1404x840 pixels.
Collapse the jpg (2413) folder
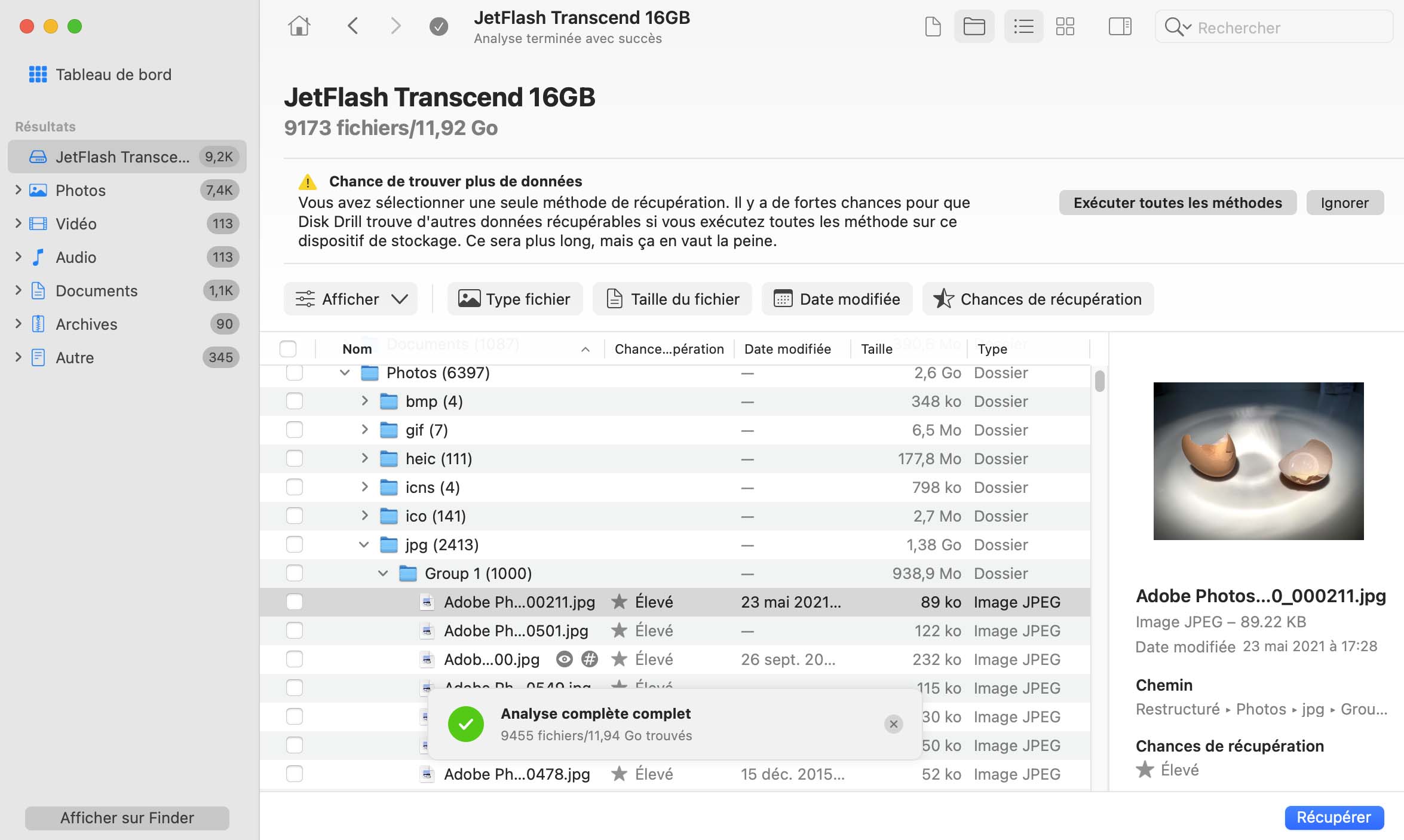(x=364, y=544)
